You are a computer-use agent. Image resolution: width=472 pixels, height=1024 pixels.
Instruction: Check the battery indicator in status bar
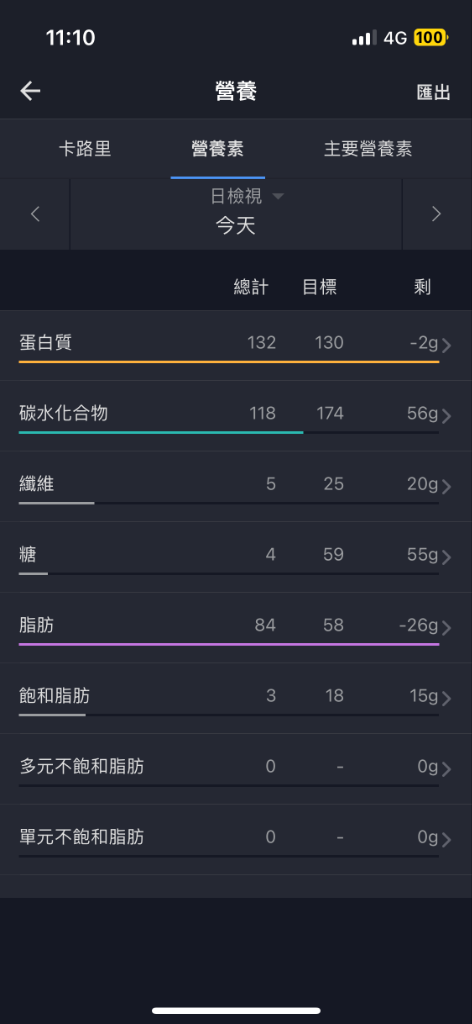[x=430, y=38]
